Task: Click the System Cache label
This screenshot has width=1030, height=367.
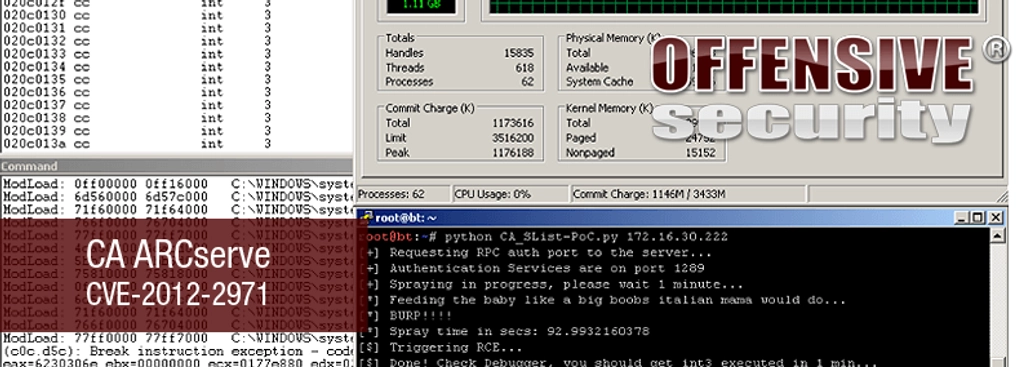Action: 600,82
